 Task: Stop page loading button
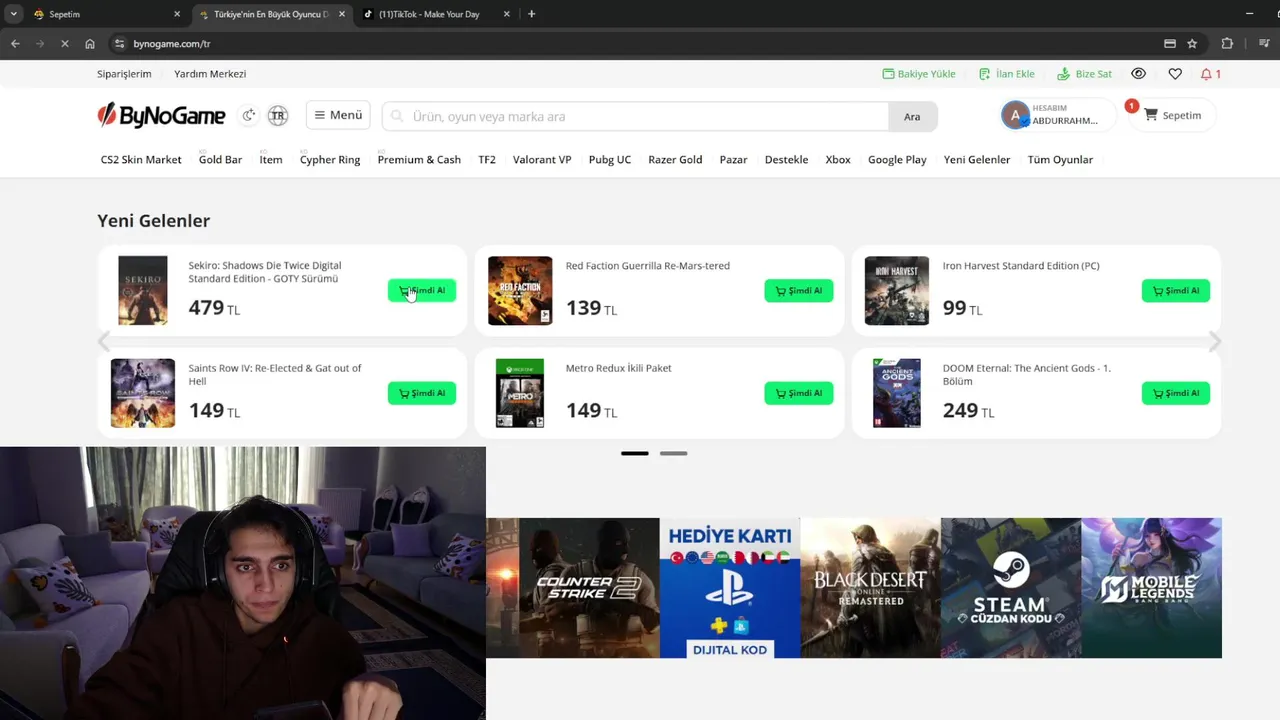tap(65, 44)
